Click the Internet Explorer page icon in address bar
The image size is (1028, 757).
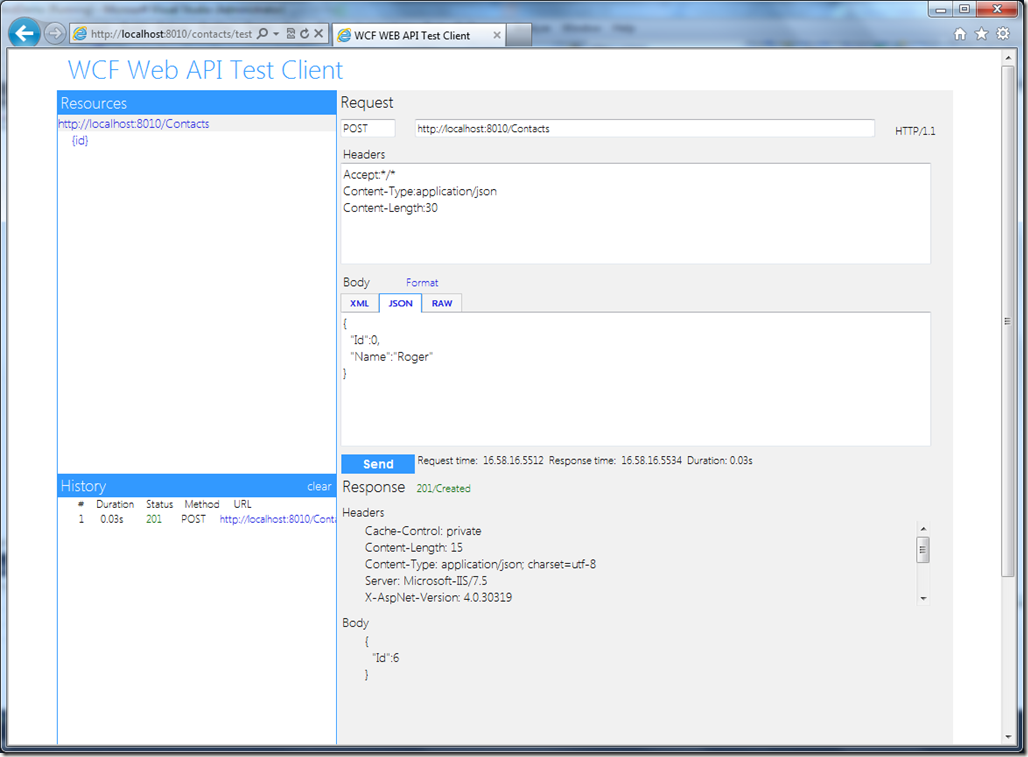(x=79, y=33)
